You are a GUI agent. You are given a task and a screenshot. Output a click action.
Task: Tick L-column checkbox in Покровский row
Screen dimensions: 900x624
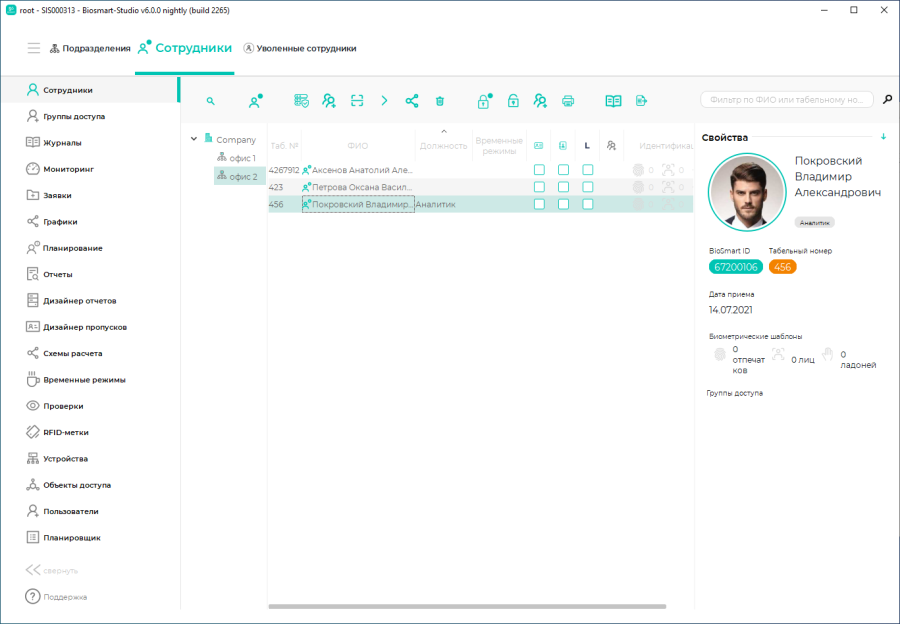click(x=587, y=204)
